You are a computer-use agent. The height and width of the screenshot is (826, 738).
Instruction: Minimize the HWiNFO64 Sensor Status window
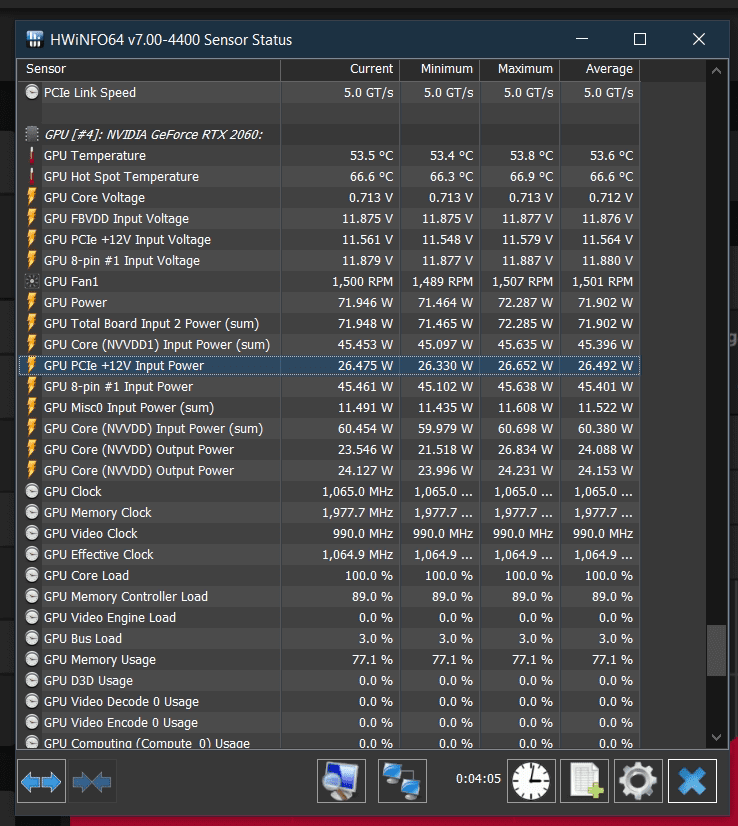582,39
